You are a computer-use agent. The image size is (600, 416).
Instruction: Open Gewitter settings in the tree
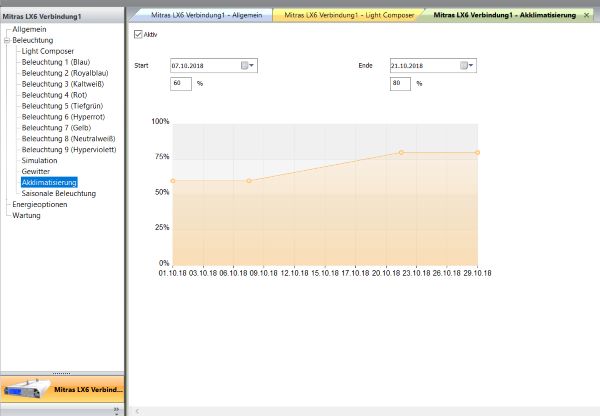(36, 171)
